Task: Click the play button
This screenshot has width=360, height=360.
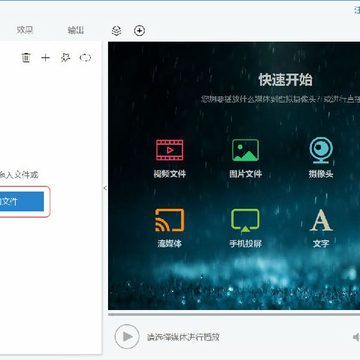Action: (127, 336)
